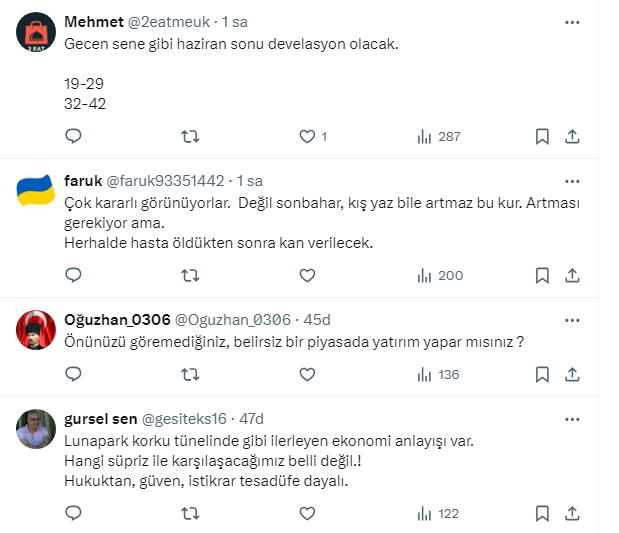The image size is (619, 533).
Task: Share Oğuzhan_0306's tweet
Action: click(573, 374)
